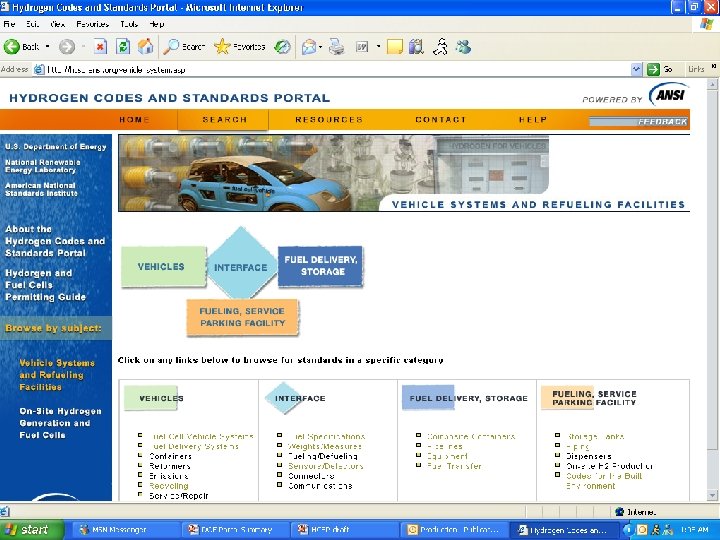Click the FEEDBACK button
Image resolution: width=720 pixels, height=540 pixels.
click(x=638, y=122)
